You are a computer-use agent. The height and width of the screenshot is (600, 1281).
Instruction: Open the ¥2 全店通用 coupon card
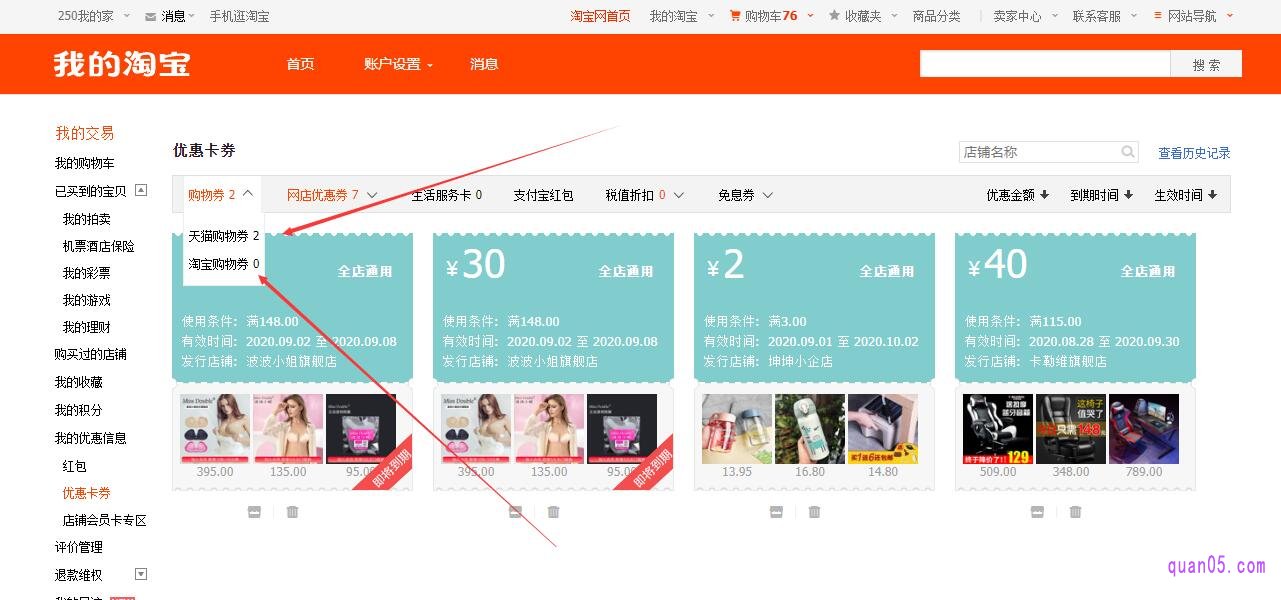click(814, 307)
